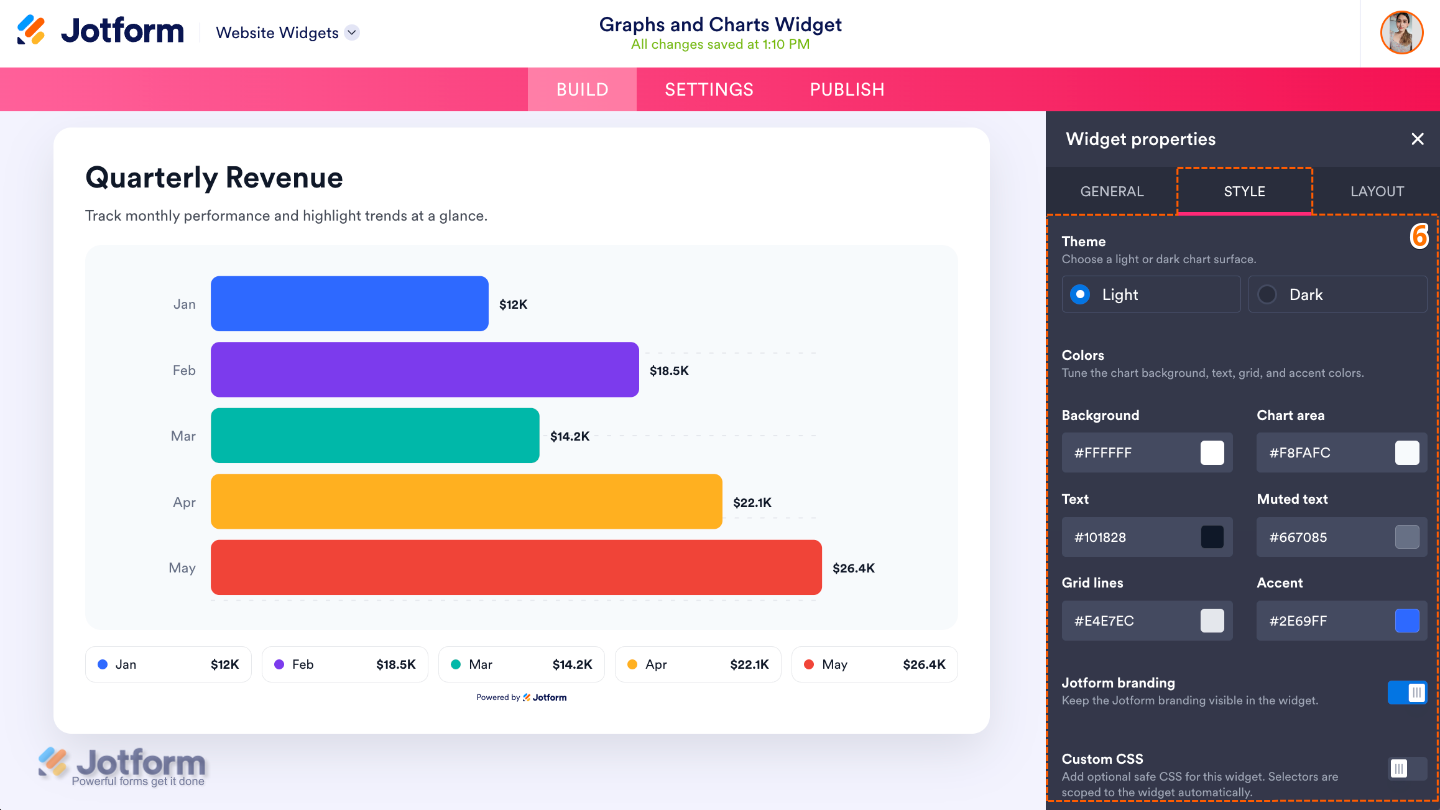Open the user avatar menu
This screenshot has width=1440, height=810.
click(1401, 33)
